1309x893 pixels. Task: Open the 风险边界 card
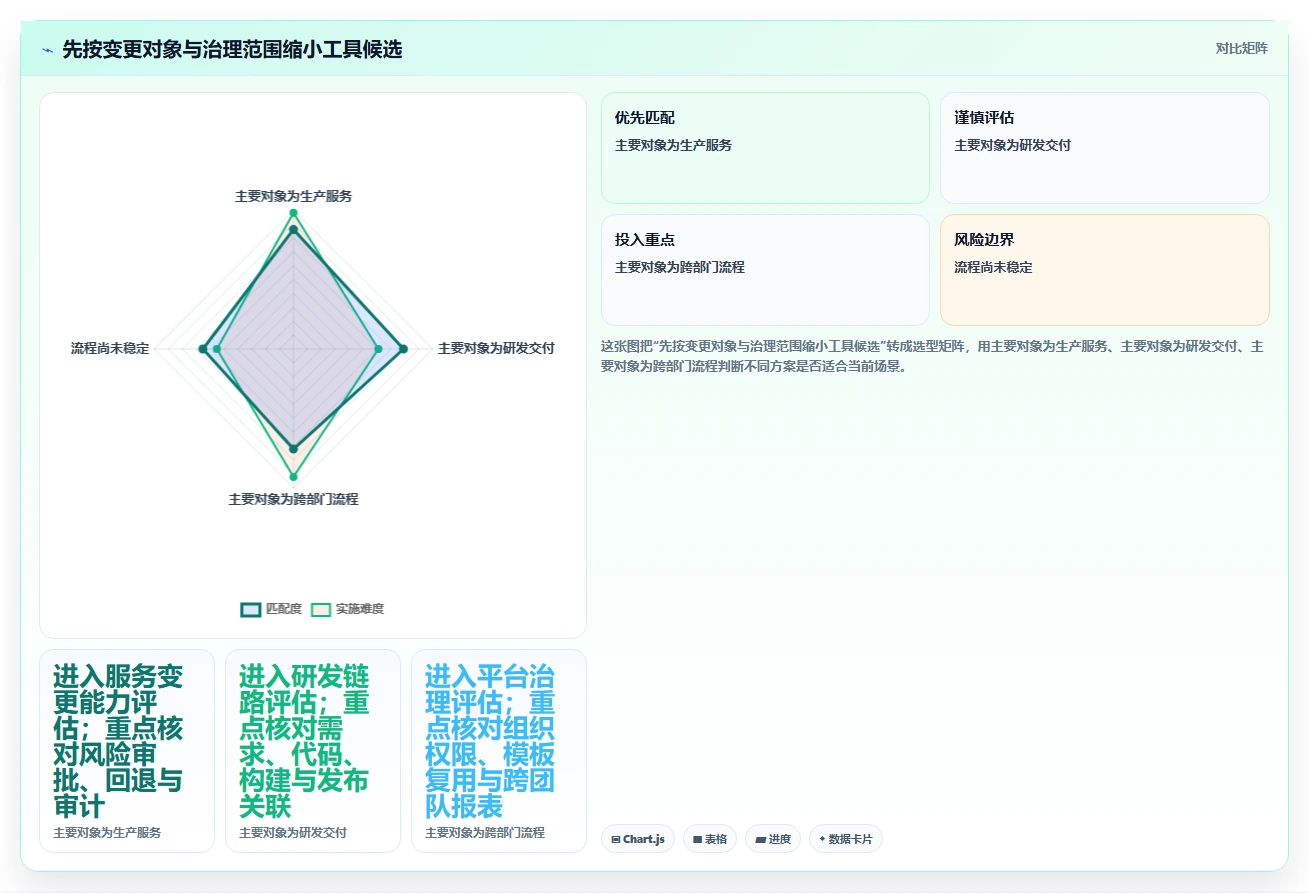pos(1105,270)
